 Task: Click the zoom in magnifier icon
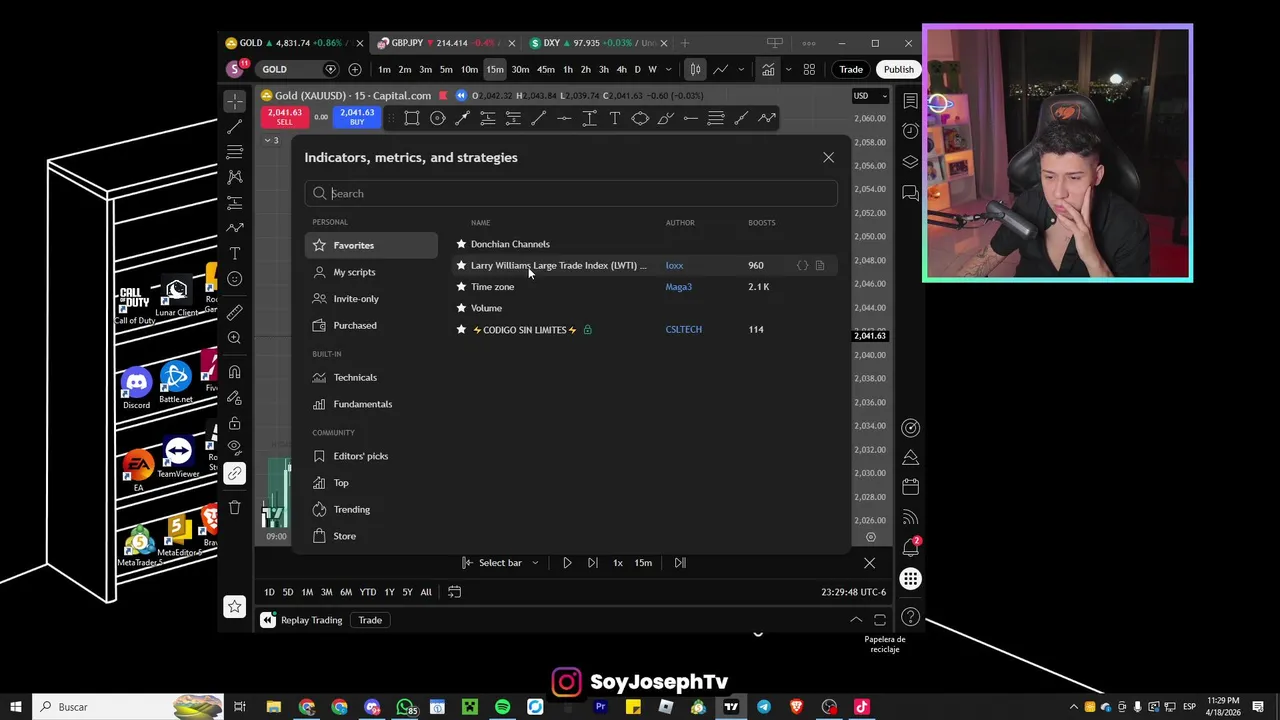[x=234, y=338]
